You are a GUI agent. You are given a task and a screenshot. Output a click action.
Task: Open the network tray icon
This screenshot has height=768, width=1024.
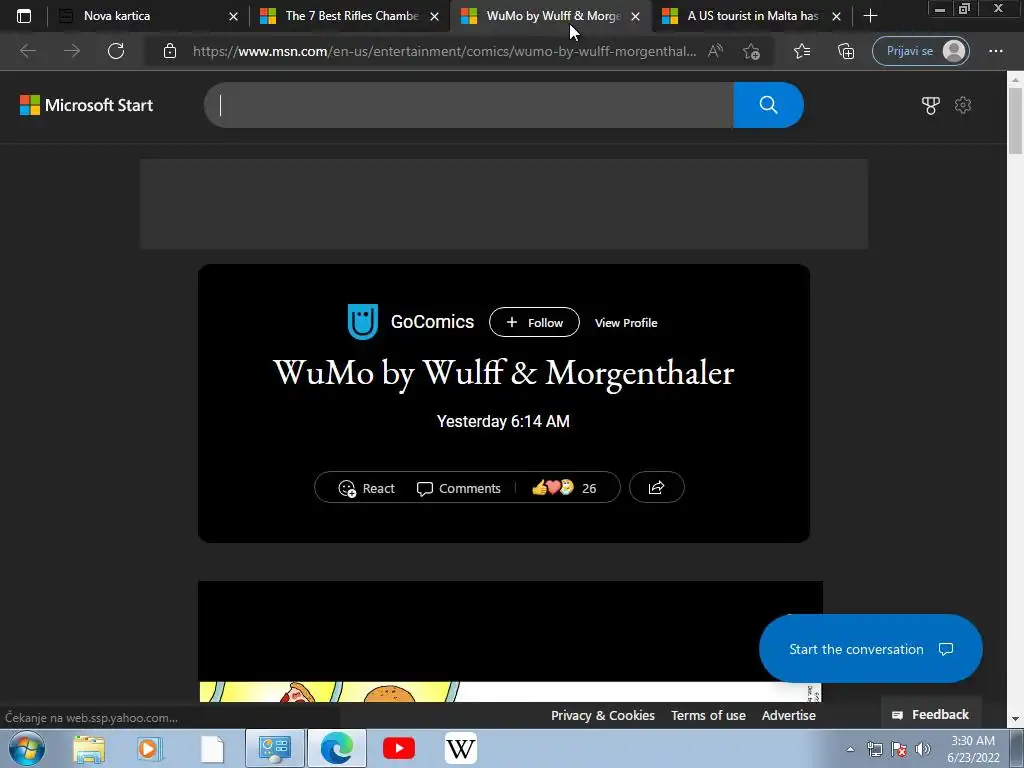point(874,749)
